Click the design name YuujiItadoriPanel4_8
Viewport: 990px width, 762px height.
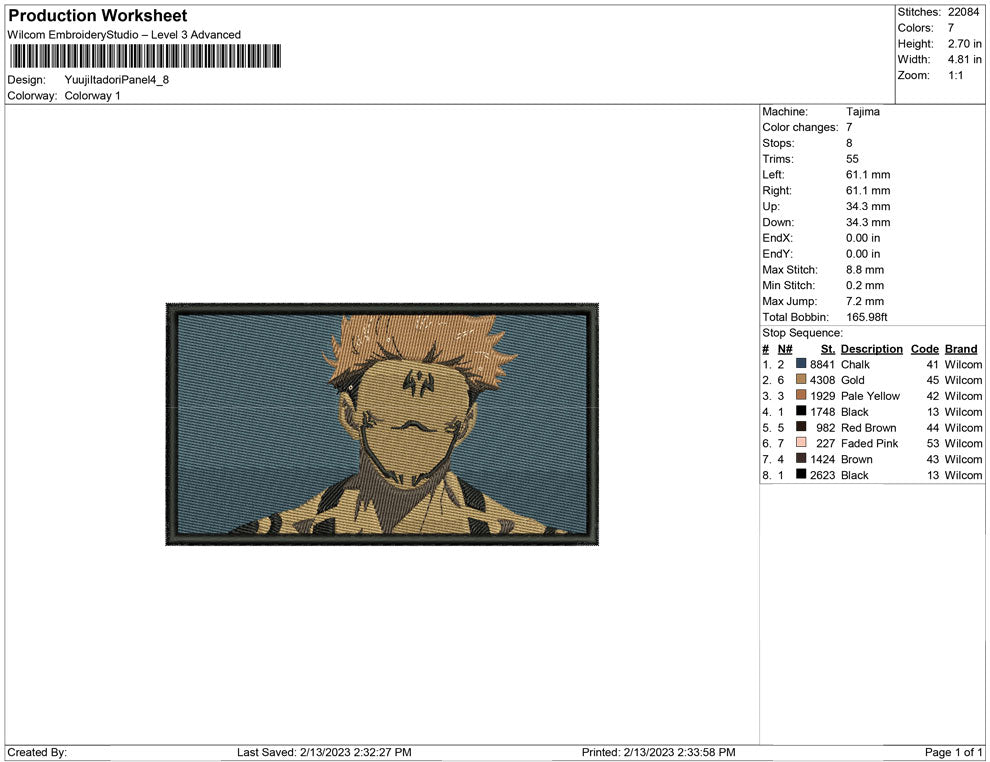117,80
